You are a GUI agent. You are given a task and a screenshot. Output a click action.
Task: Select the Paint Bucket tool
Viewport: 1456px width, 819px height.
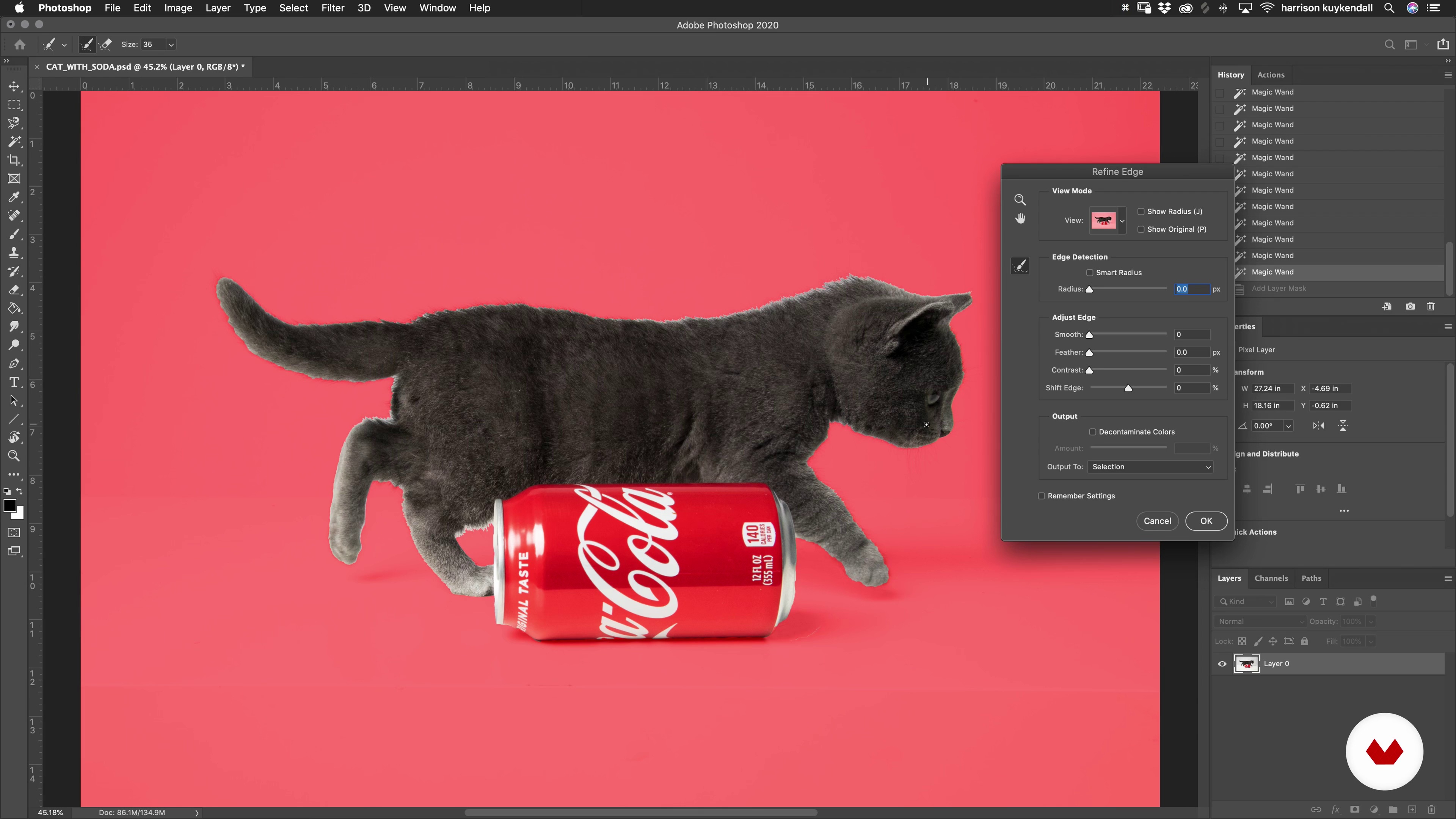tap(14, 308)
